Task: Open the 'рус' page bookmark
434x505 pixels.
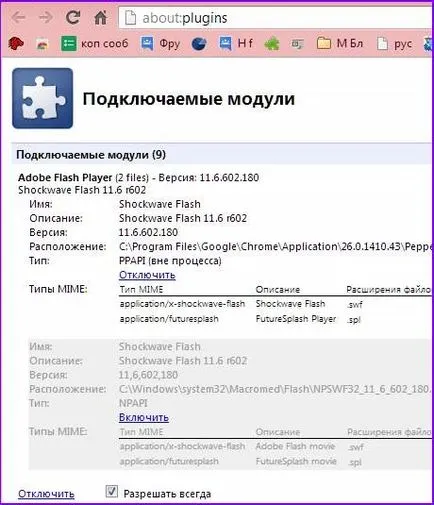Action: coord(394,44)
